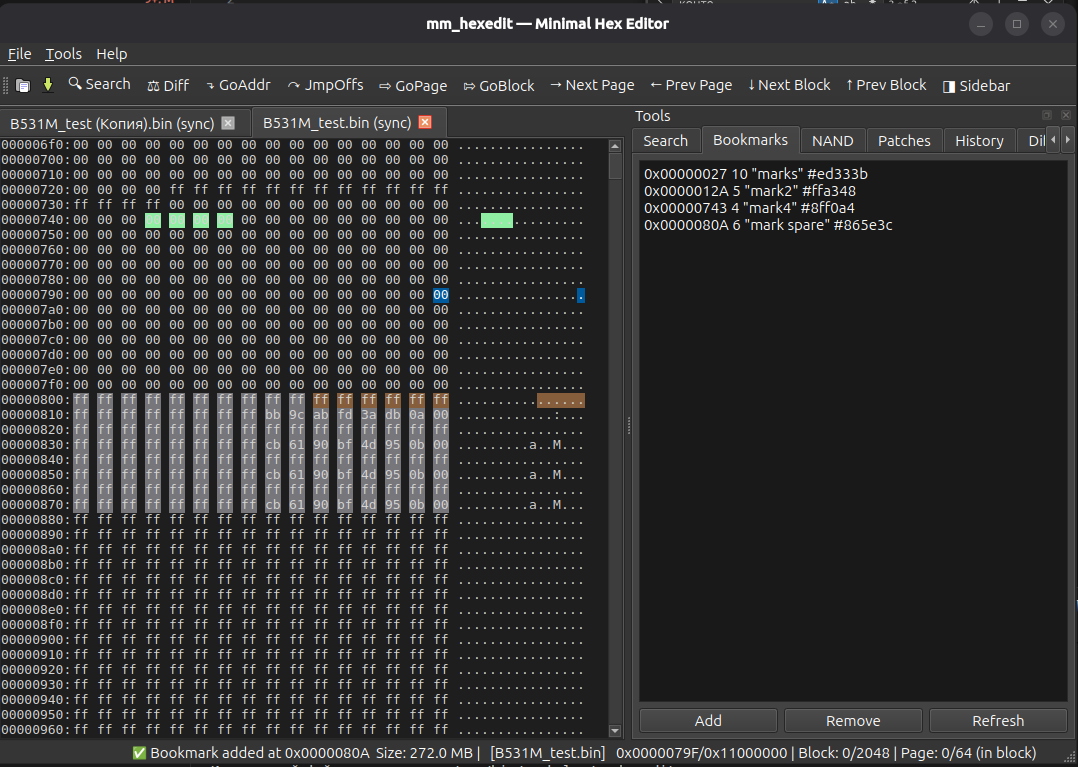
Task: Minimize the mm_hexedit window
Action: pos(981,24)
